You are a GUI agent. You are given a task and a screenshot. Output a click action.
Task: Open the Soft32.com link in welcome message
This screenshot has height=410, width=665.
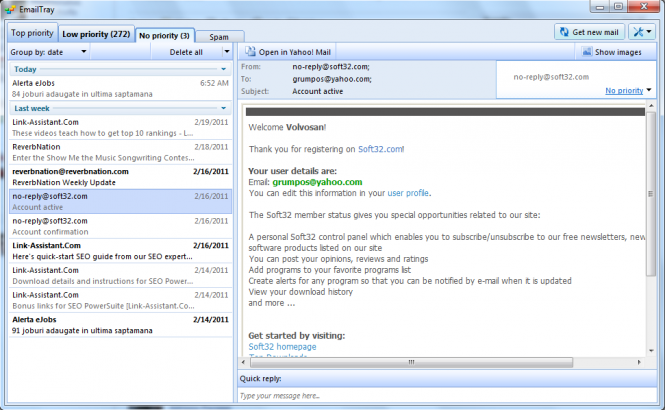click(x=380, y=149)
